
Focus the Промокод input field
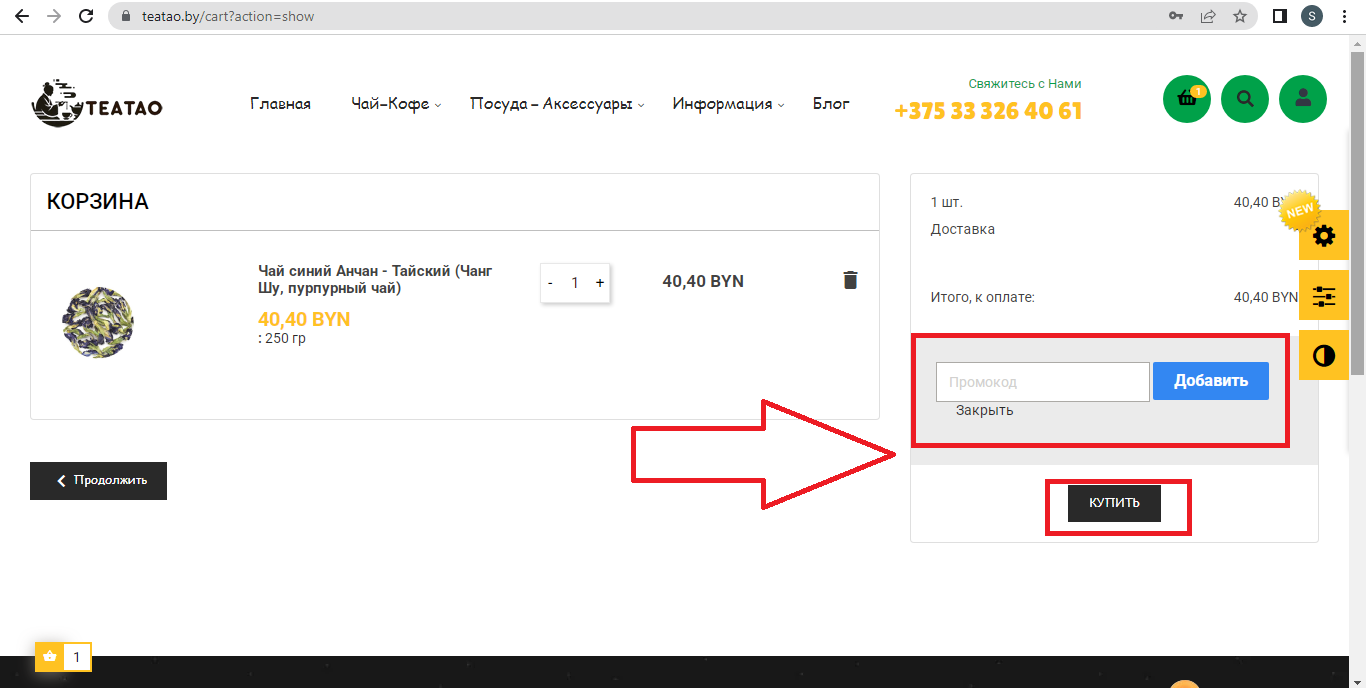click(1042, 382)
